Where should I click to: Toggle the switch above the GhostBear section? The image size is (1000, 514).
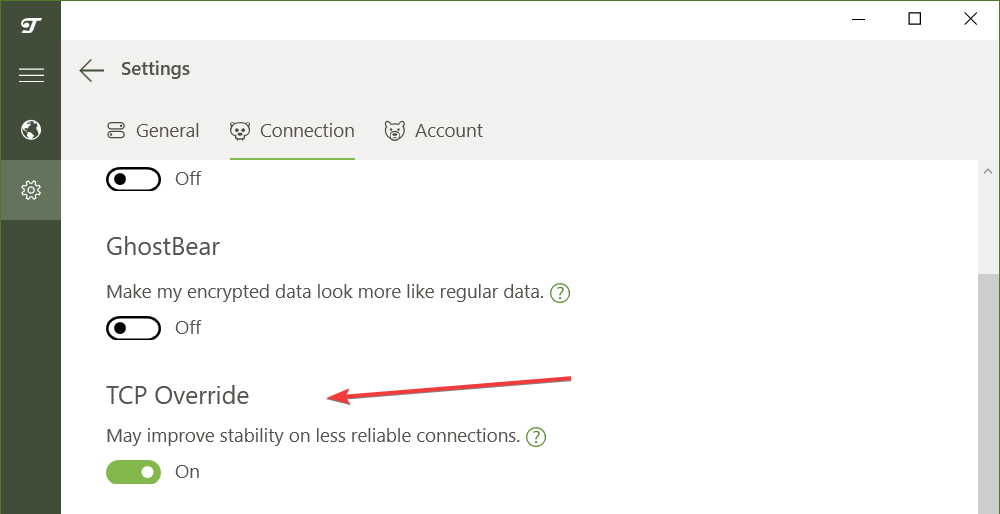pyautogui.click(x=134, y=179)
